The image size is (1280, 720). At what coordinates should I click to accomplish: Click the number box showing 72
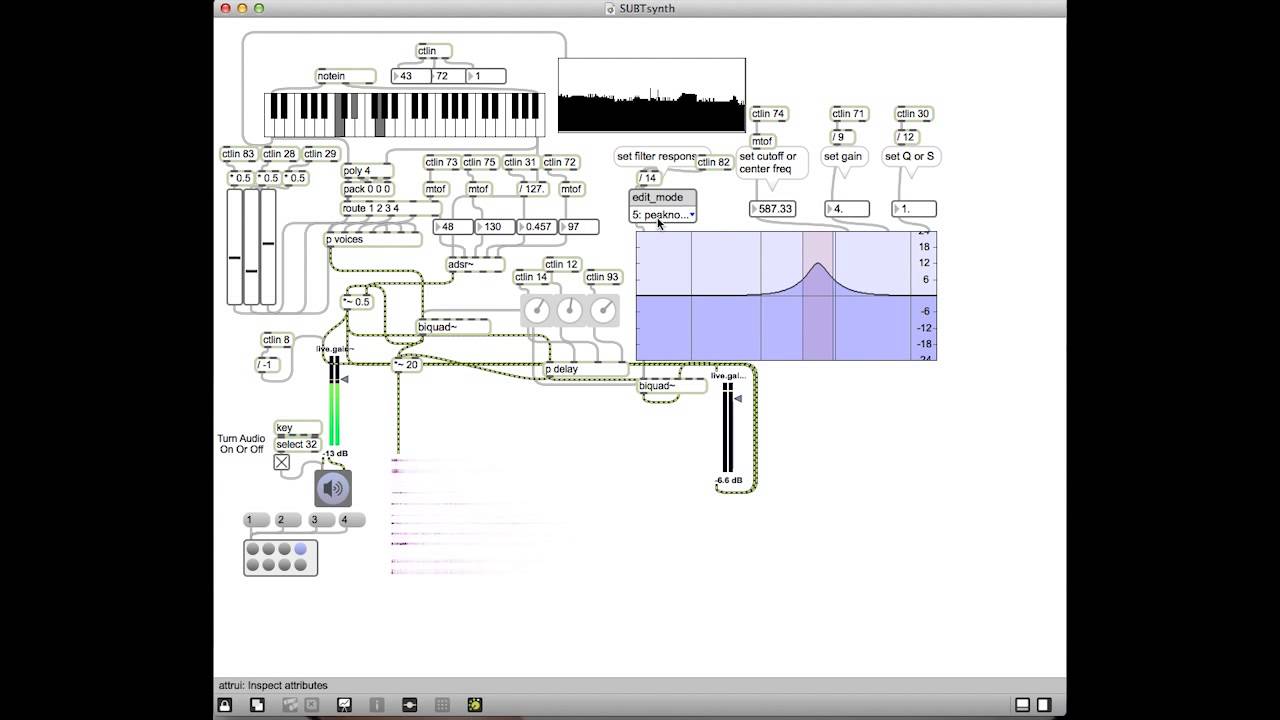(x=447, y=76)
